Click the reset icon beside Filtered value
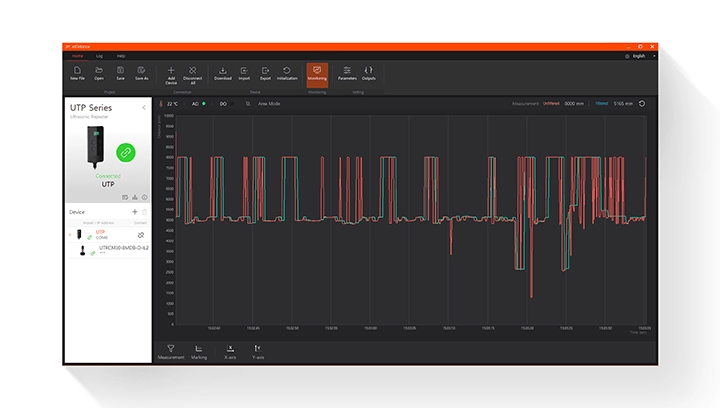The width and height of the screenshot is (720, 408). click(641, 103)
